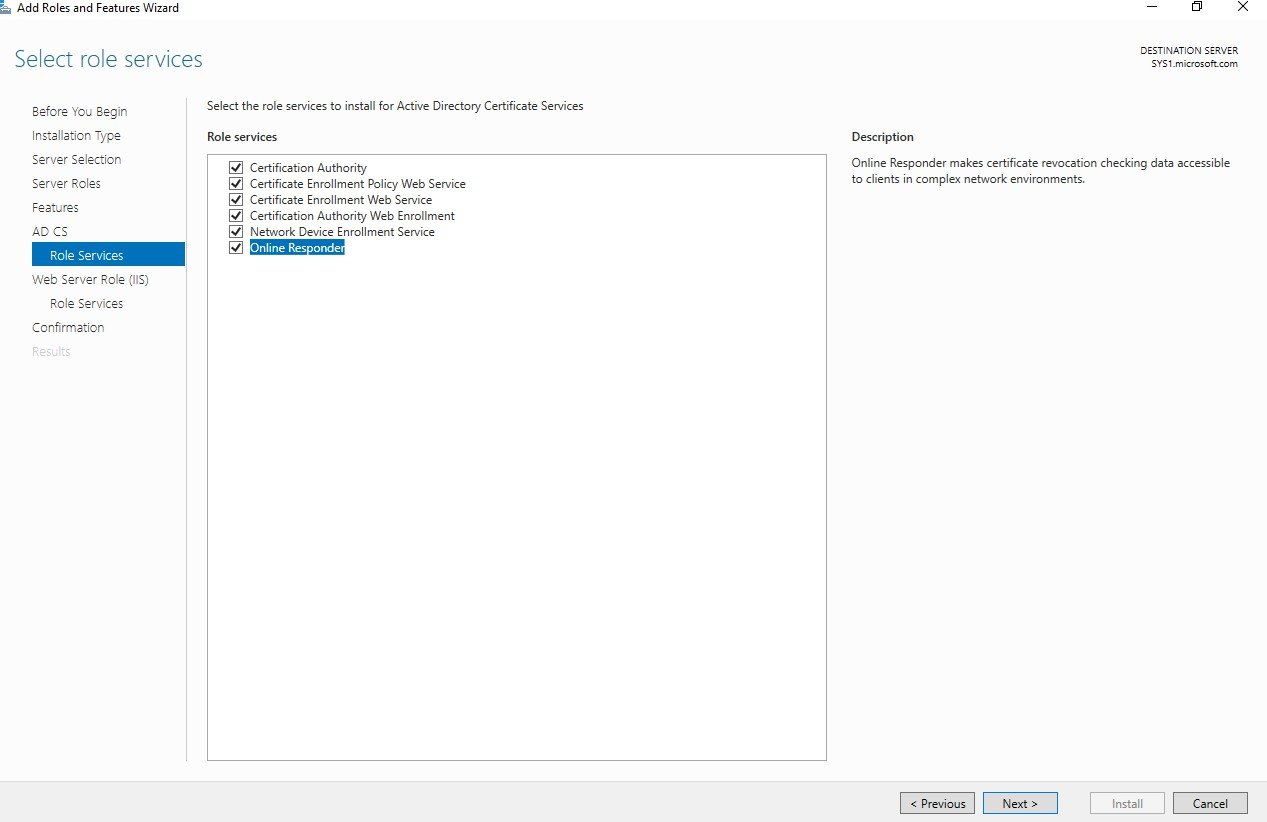Toggle Certificate Enrollment Policy Web Service checkbox
This screenshot has width=1267, height=822.
pos(236,184)
